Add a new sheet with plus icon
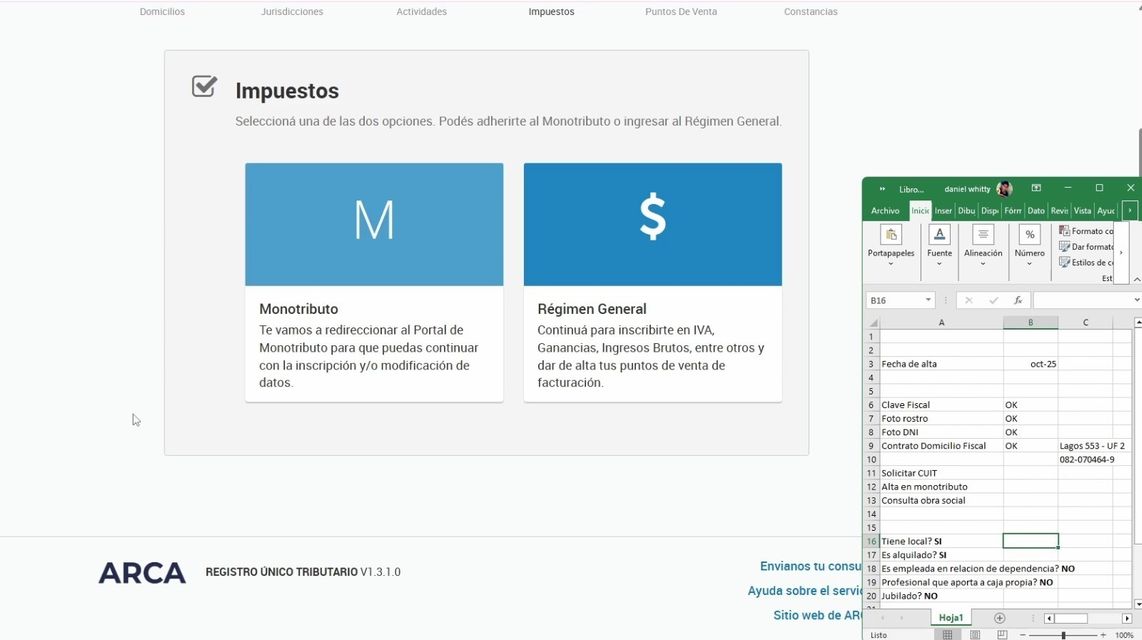The height and width of the screenshot is (640, 1142). 999,618
